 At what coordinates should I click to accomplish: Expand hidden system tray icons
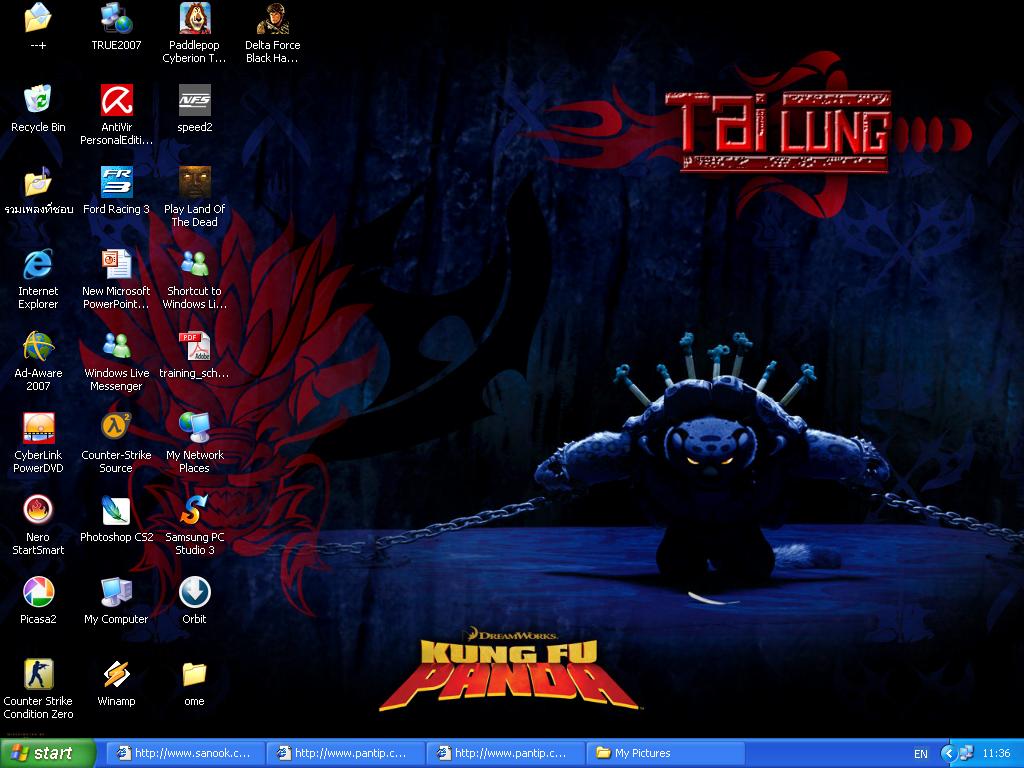(948, 753)
